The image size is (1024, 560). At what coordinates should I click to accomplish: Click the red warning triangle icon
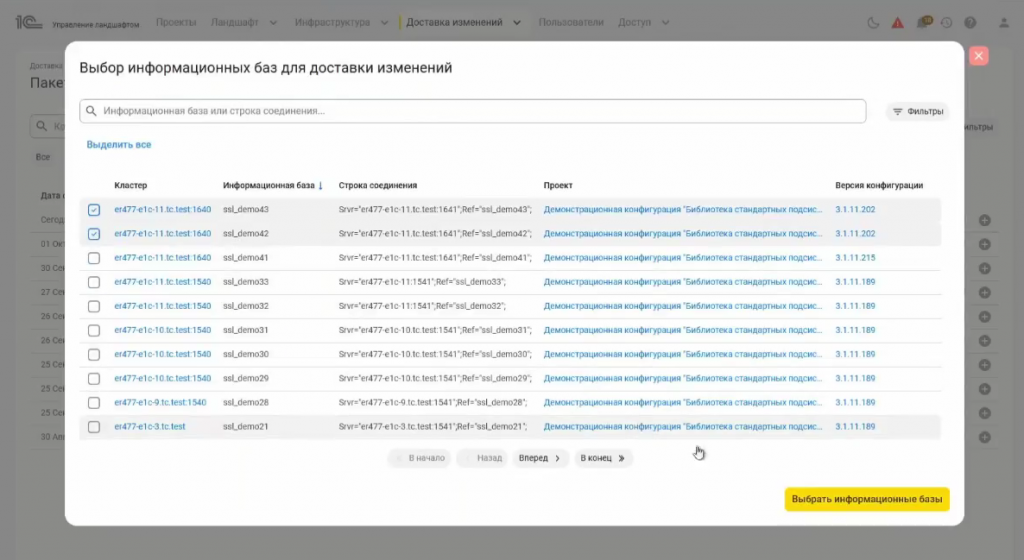(897, 22)
